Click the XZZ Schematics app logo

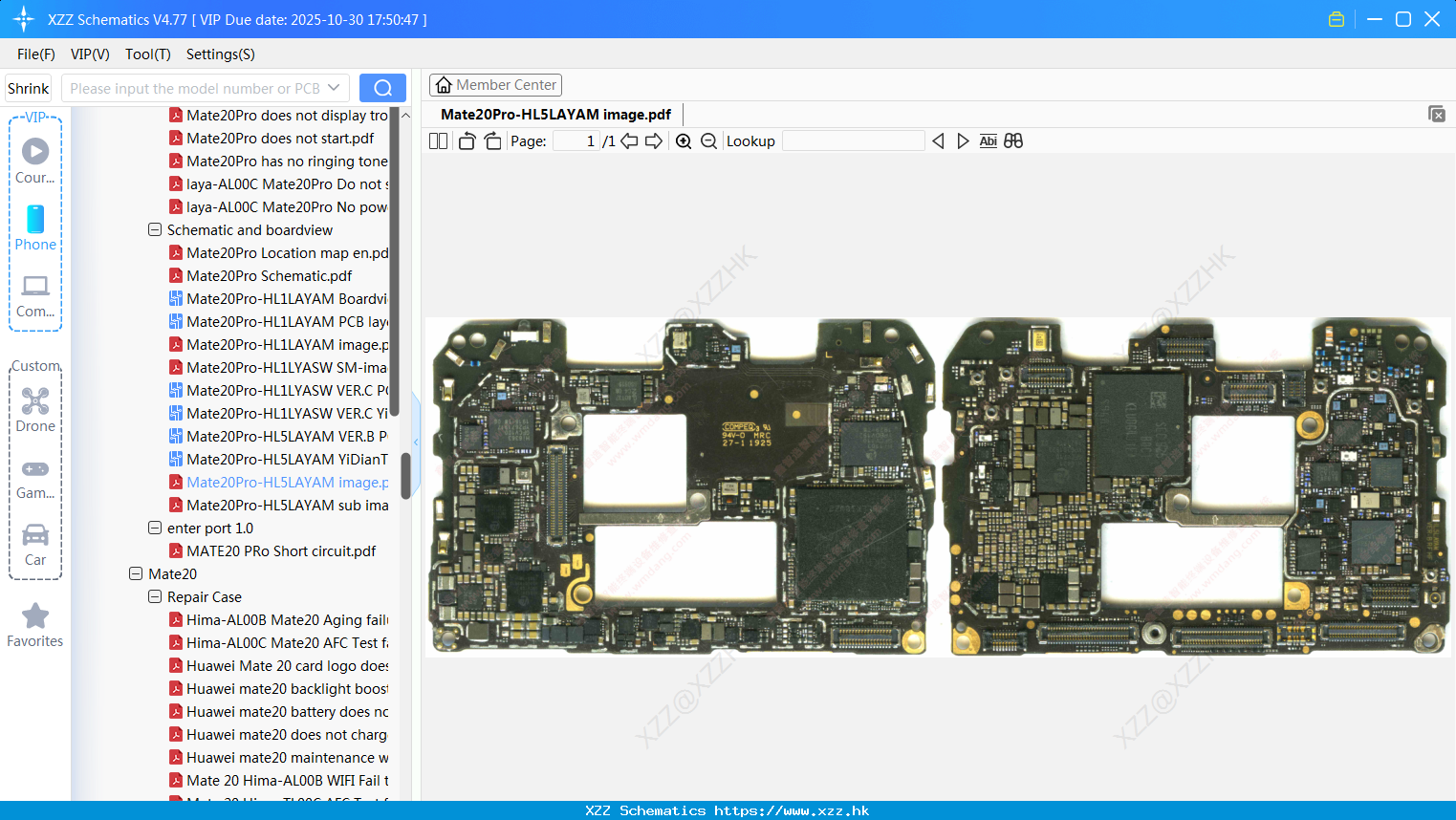tap(24, 19)
